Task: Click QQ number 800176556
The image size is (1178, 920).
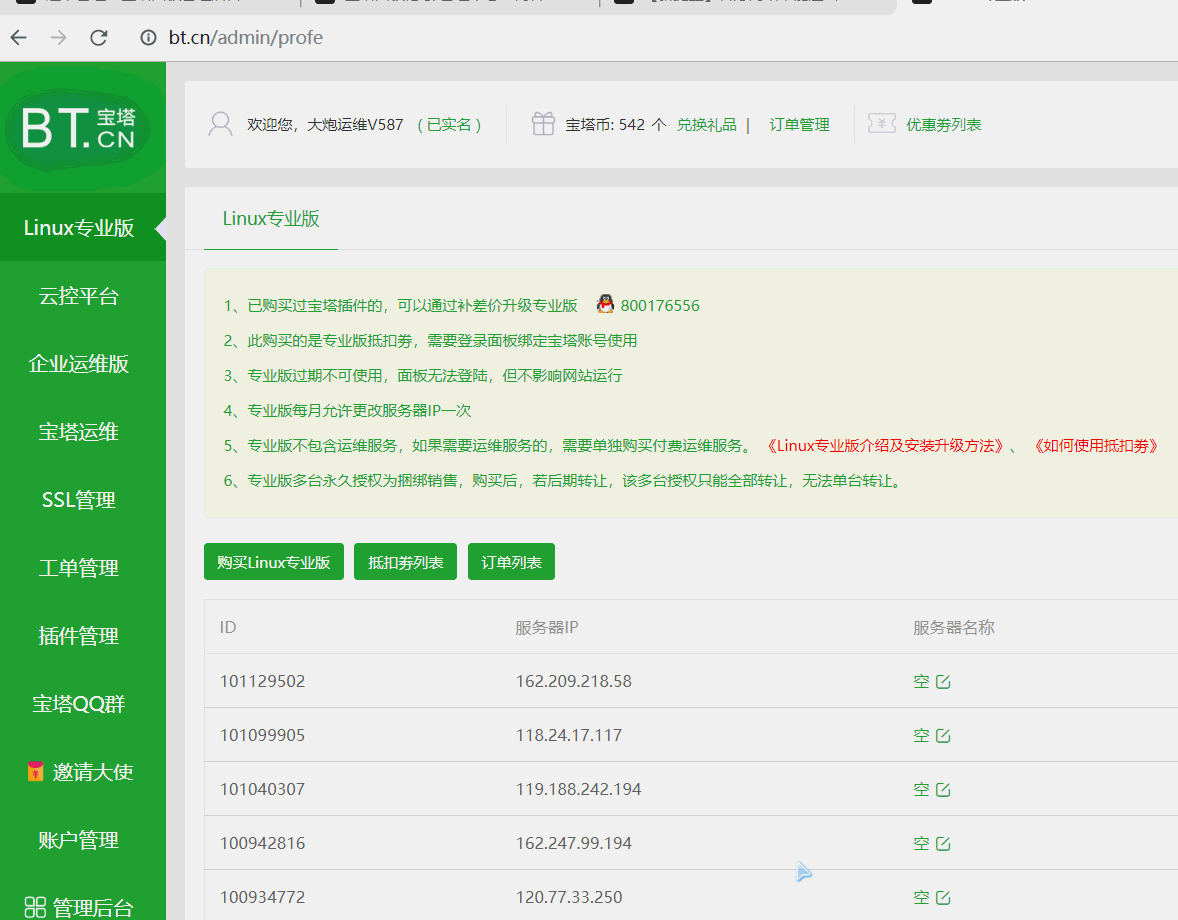Action: [660, 306]
